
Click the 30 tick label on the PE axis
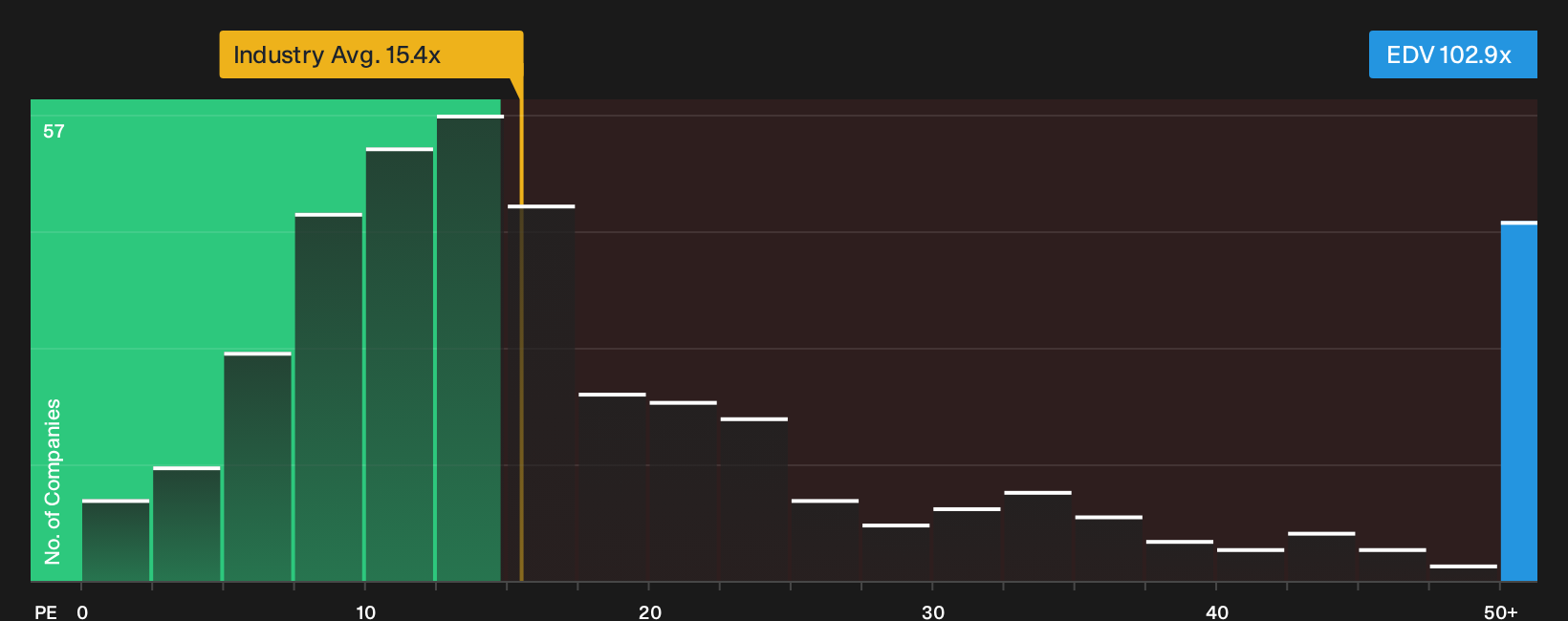(933, 611)
